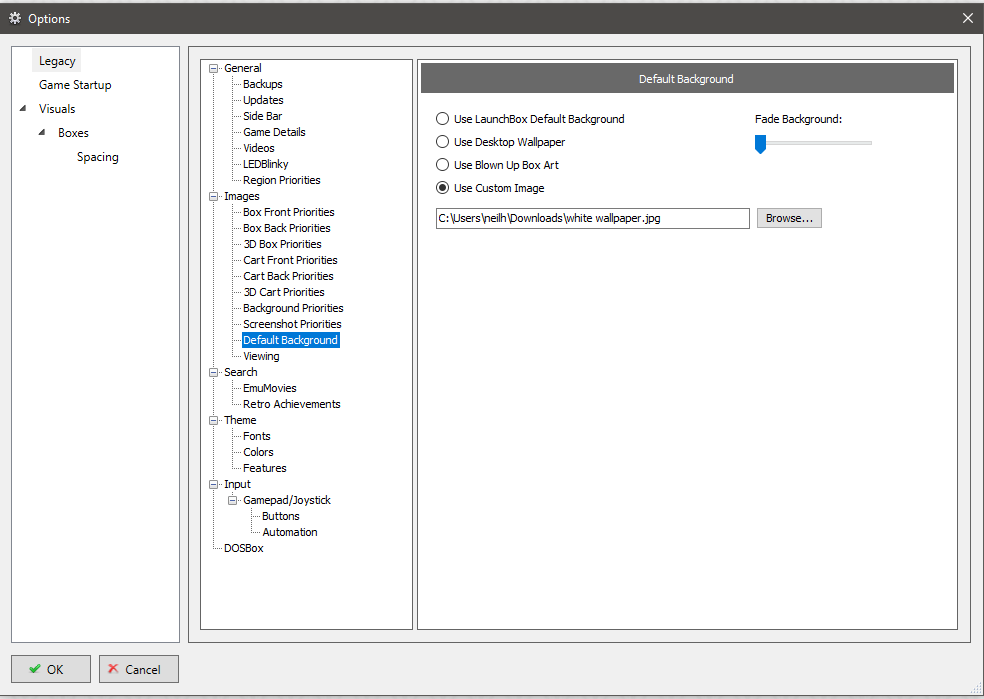Collapse the Boxes arrow in left sidebar
Viewport: 984px width, 699px height.
click(x=42, y=133)
